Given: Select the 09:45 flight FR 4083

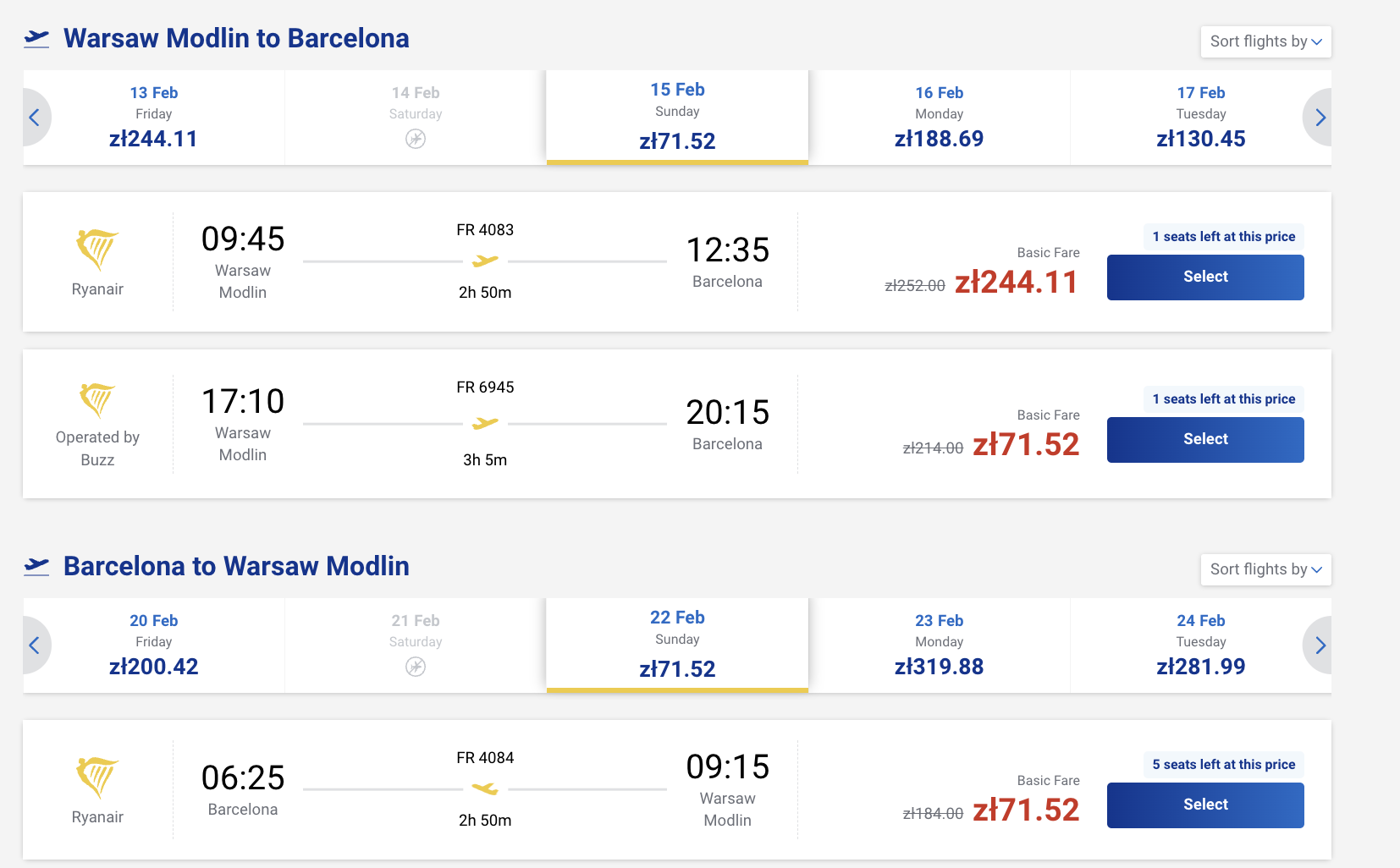Looking at the screenshot, I should (1205, 277).
